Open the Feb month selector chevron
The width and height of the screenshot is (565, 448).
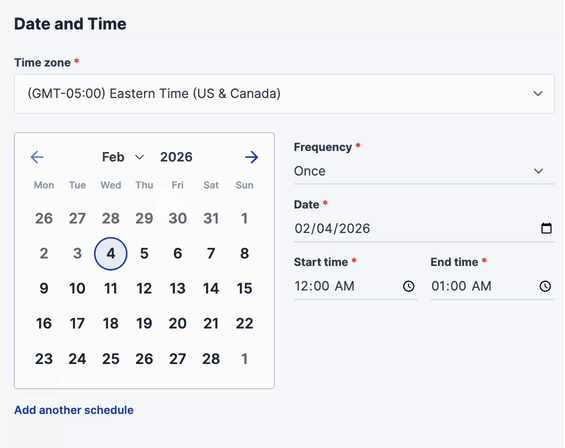coord(139,157)
